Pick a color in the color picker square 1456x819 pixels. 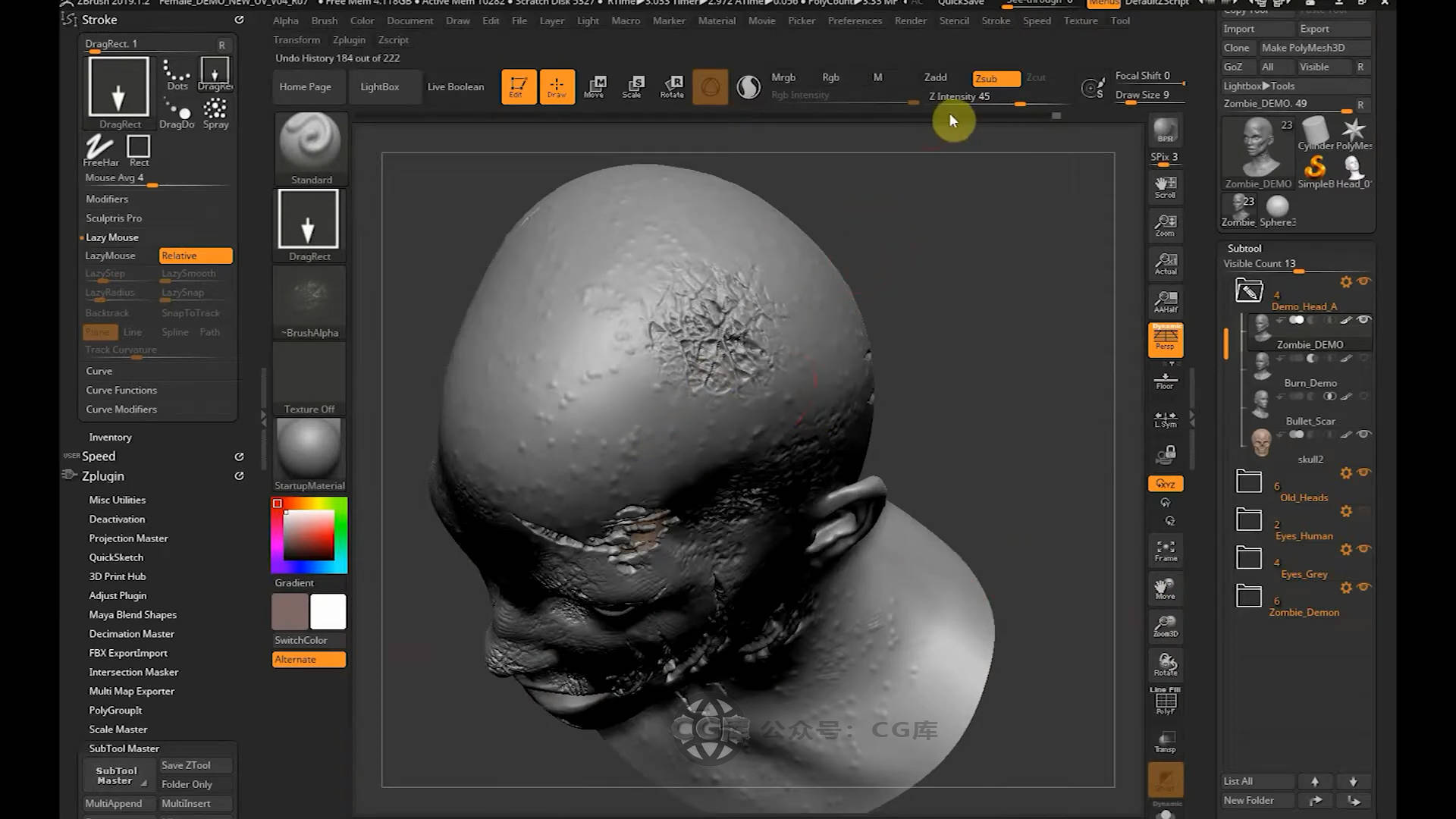point(309,534)
